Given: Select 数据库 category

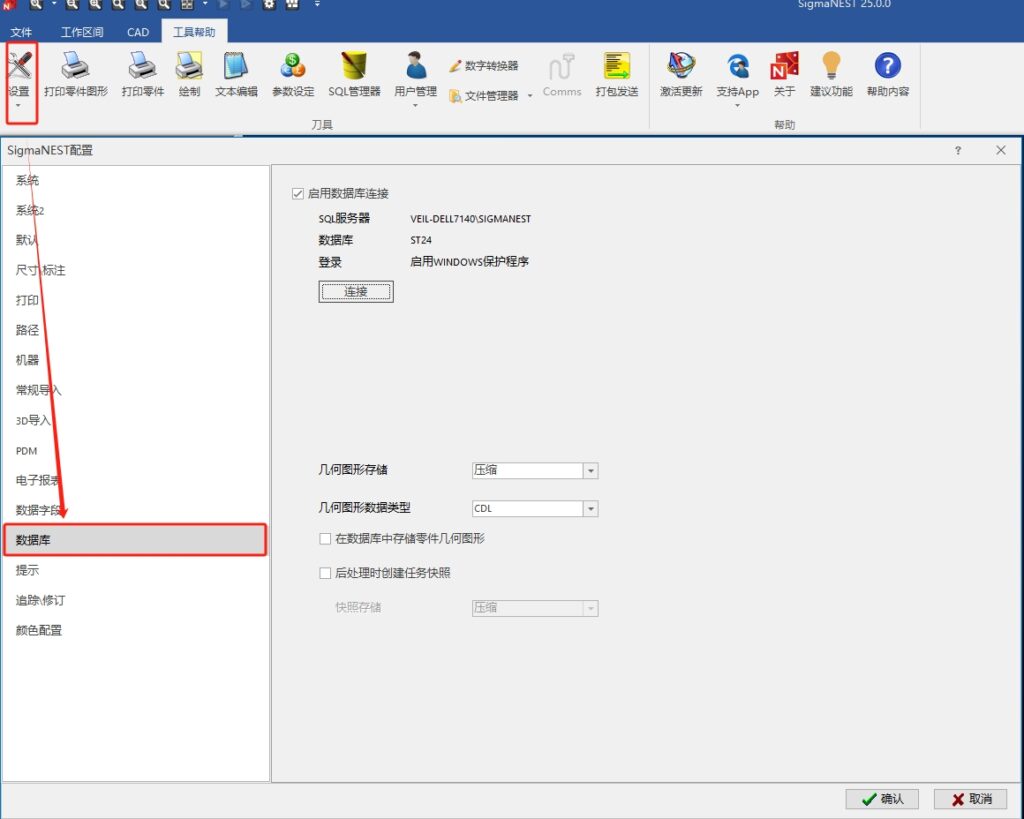Looking at the screenshot, I should pyautogui.click(x=135, y=540).
